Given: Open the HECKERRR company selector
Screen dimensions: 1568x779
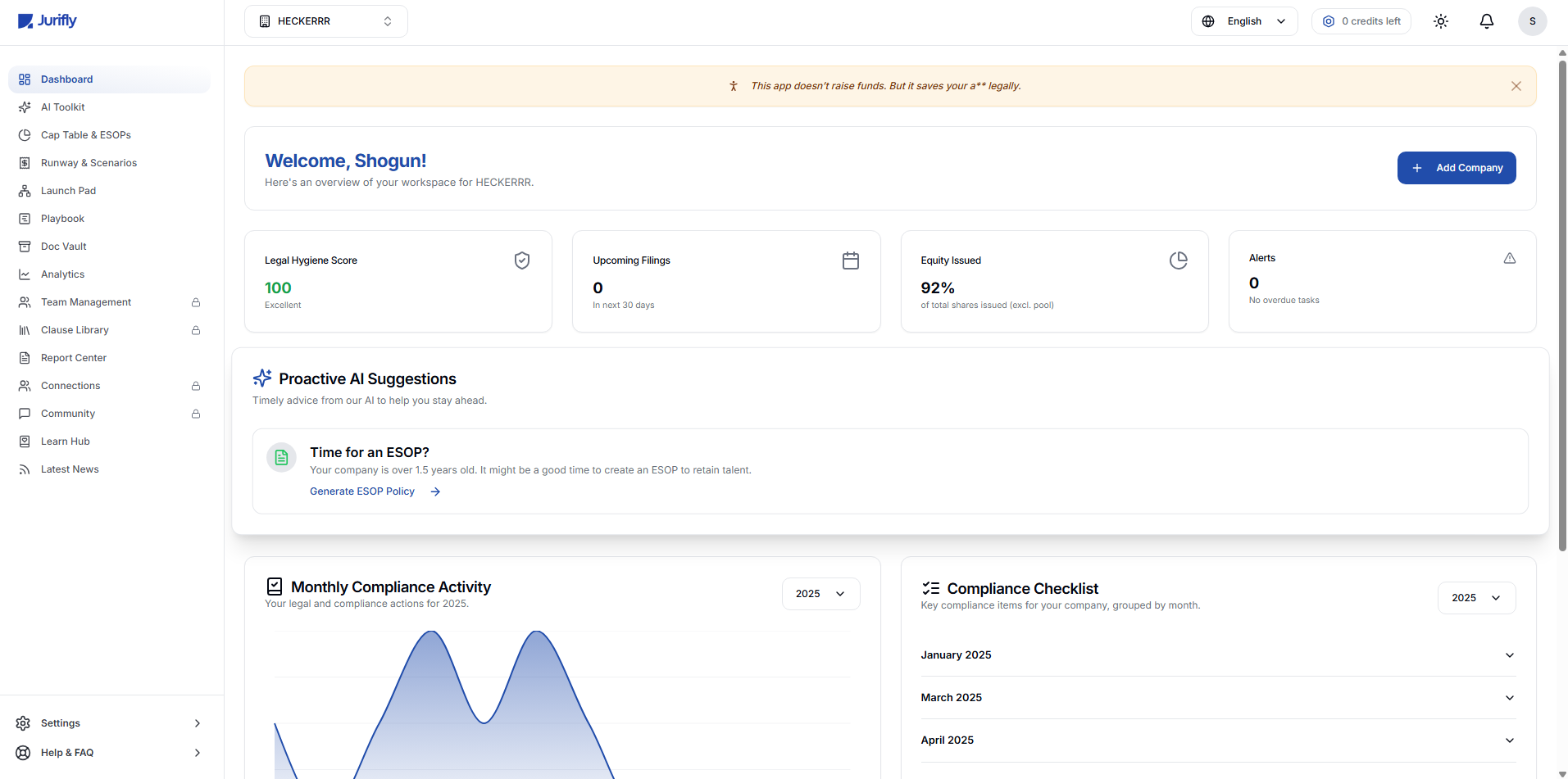Looking at the screenshot, I should coord(325,21).
